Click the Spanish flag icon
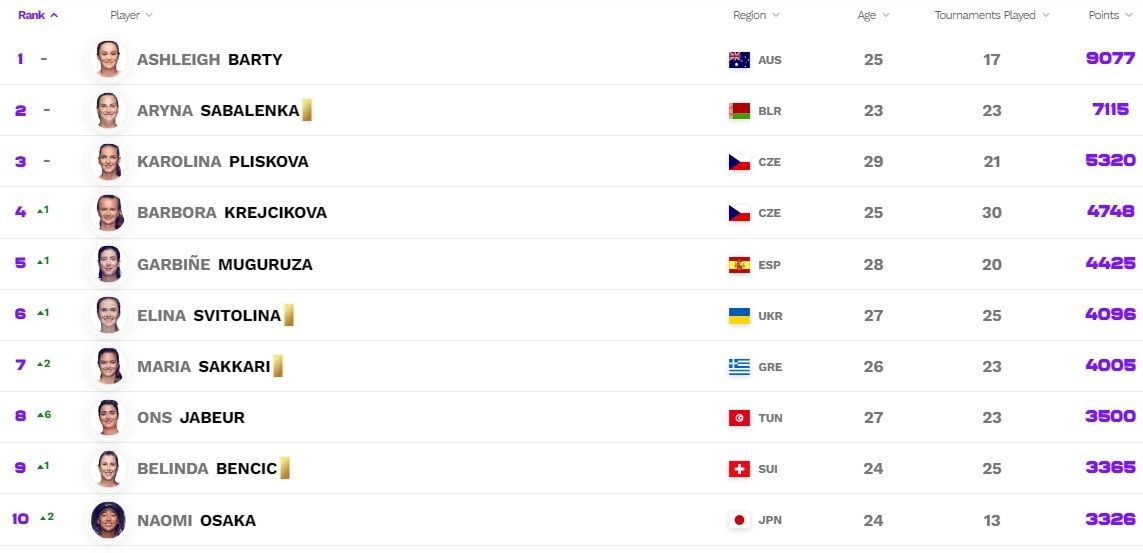This screenshot has width=1143, height=553. pyautogui.click(x=739, y=265)
